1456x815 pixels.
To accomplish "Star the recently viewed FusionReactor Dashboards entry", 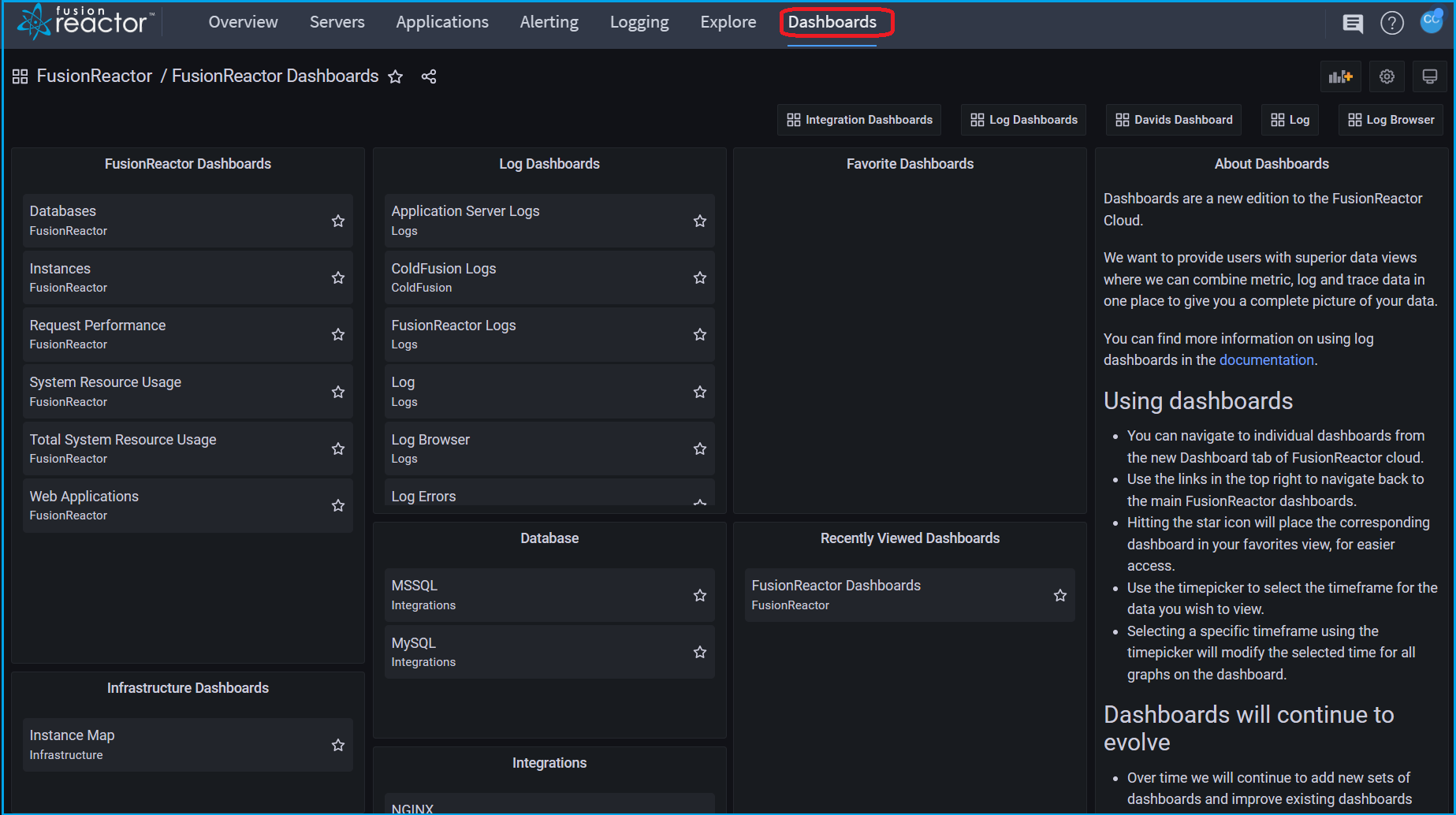I will (1060, 595).
